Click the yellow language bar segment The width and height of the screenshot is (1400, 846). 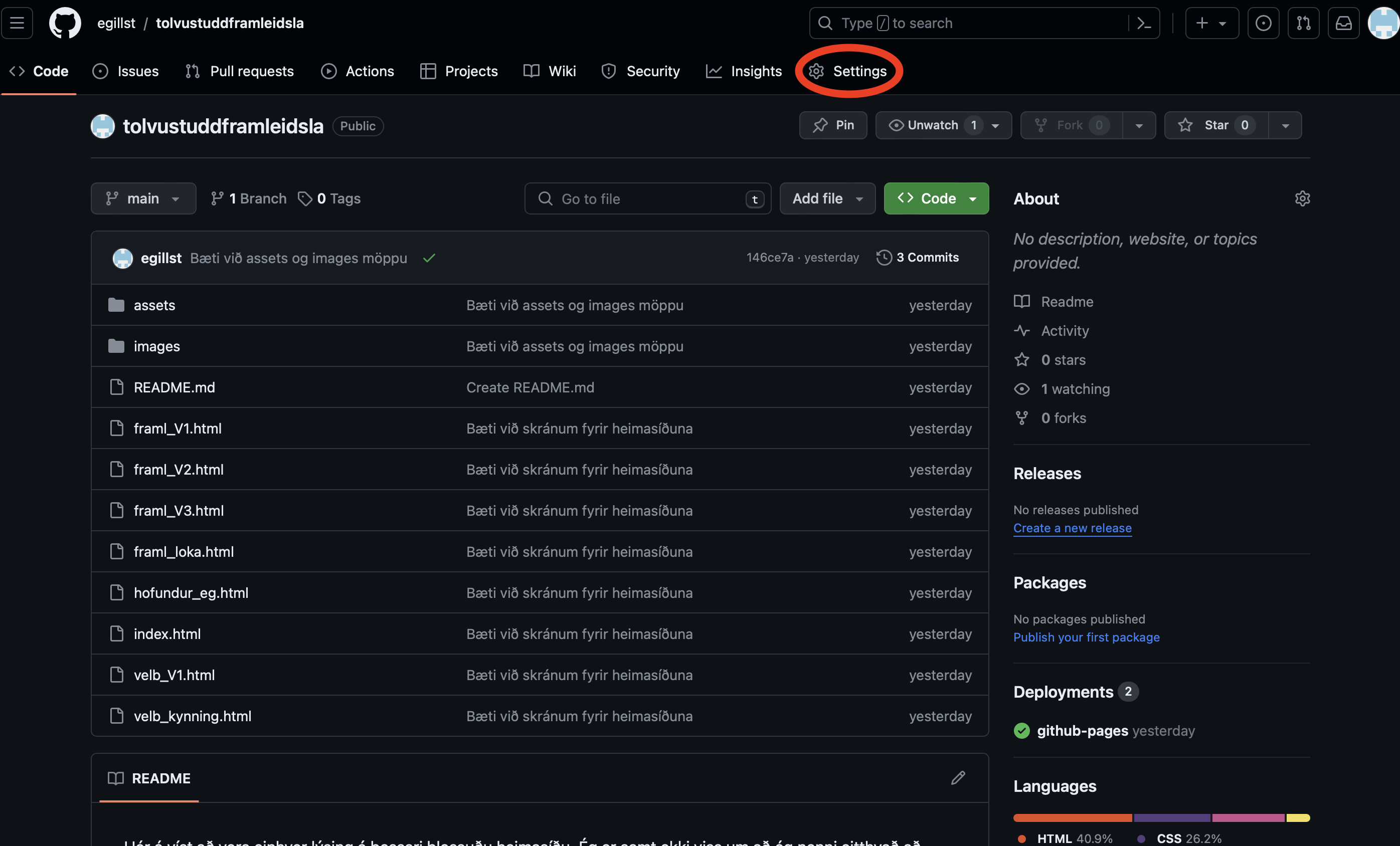(x=1298, y=817)
